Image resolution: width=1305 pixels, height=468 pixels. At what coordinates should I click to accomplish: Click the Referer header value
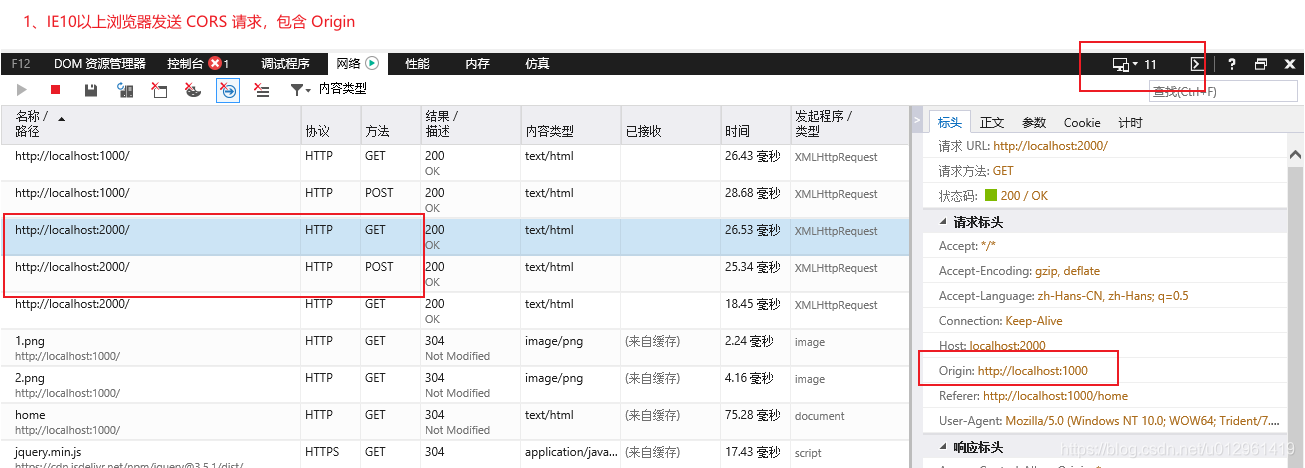tap(1055, 396)
